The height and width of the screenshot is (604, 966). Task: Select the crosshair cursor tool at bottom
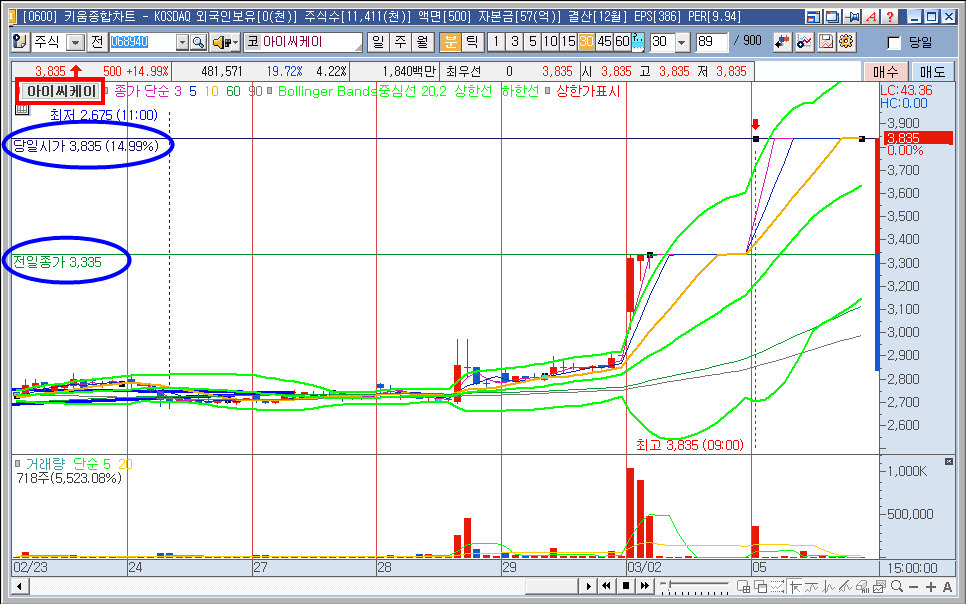pos(795,586)
